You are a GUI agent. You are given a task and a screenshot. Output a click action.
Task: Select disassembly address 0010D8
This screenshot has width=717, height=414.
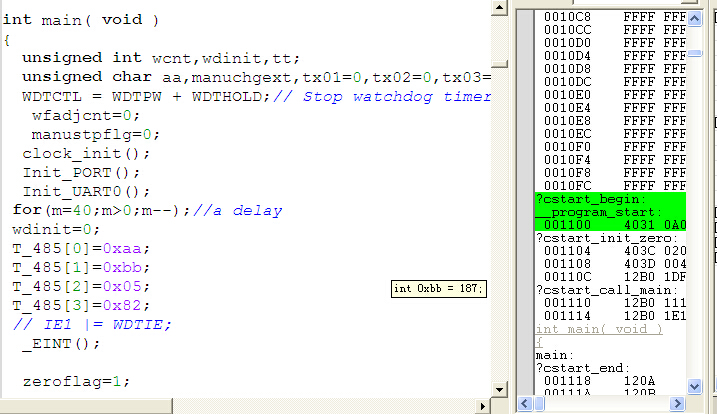(567, 69)
